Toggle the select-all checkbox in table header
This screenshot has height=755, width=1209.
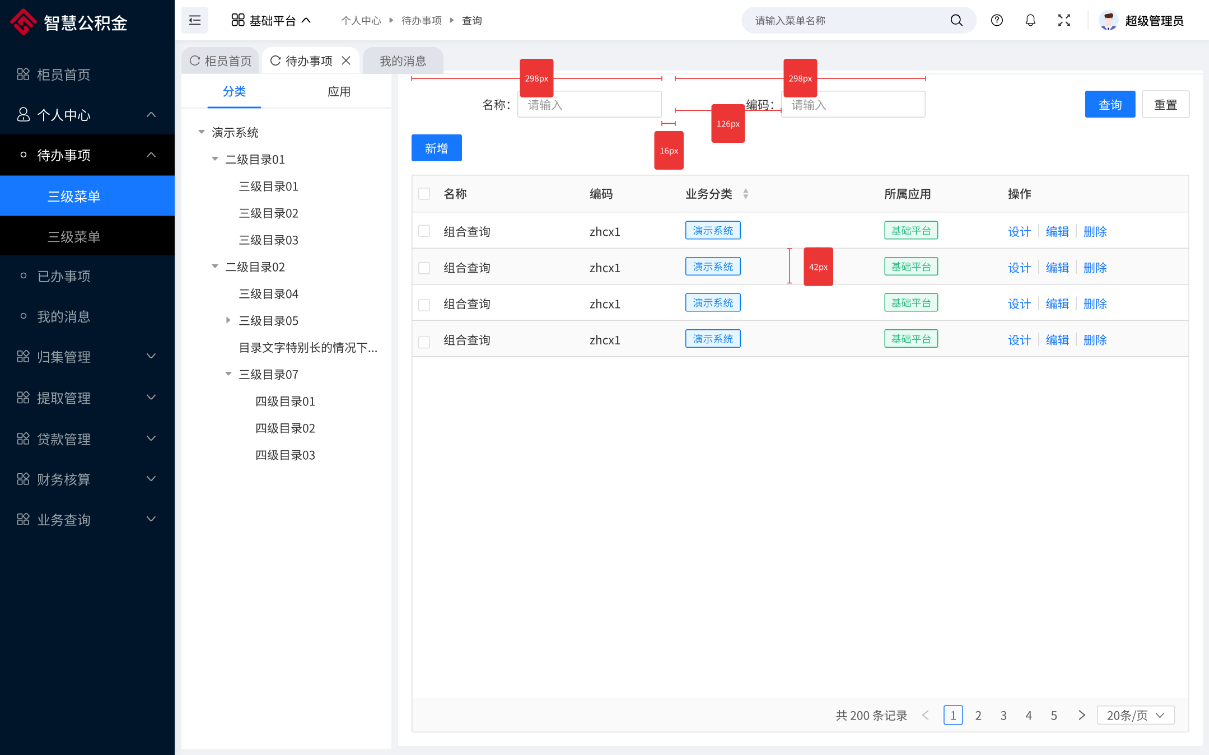(x=424, y=194)
